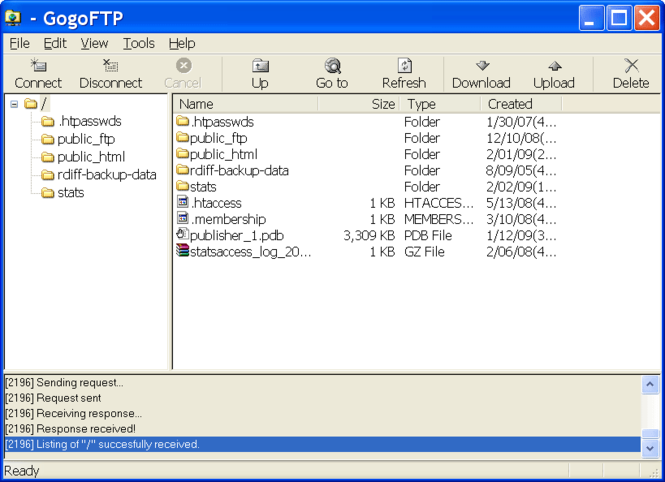Click the GogoFTP title bar app icon
The image size is (665, 482).
[13, 18]
